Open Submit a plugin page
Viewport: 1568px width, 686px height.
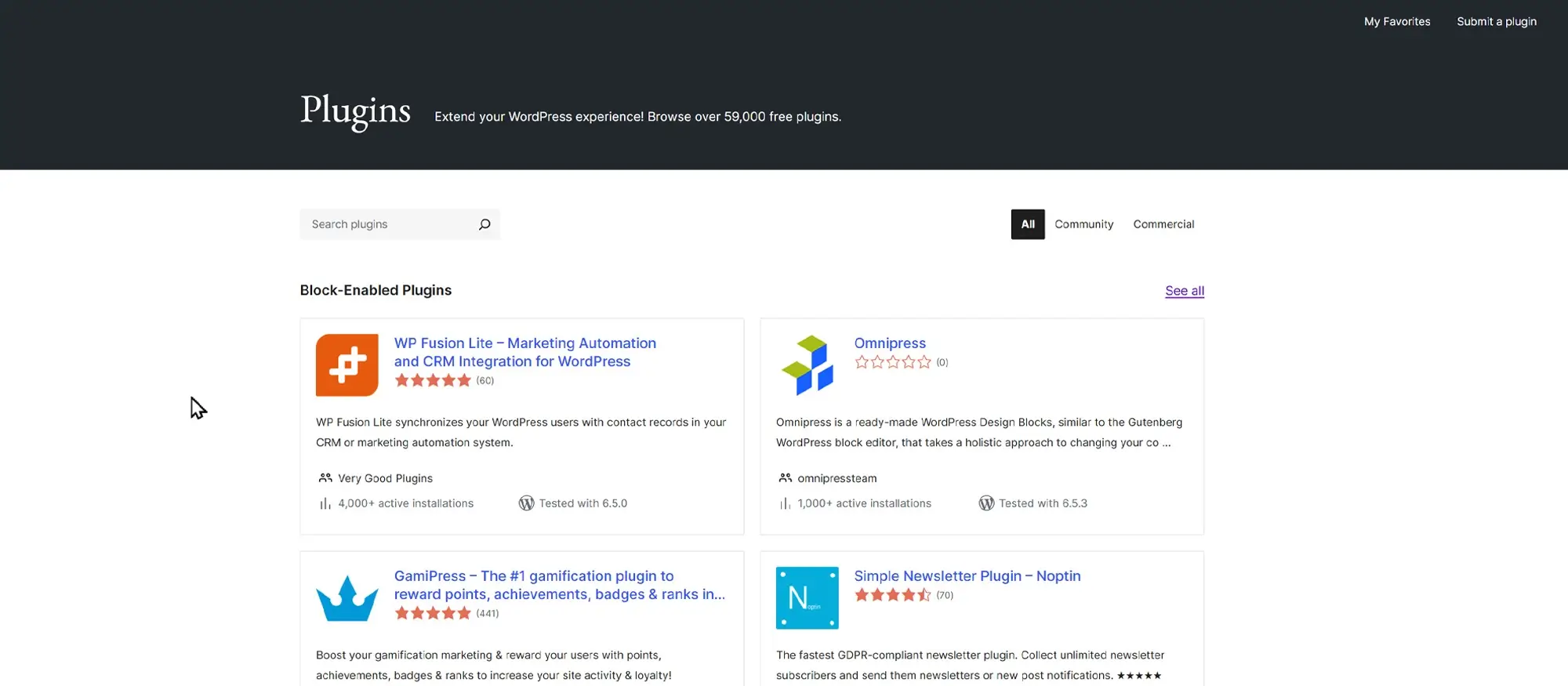coord(1497,22)
